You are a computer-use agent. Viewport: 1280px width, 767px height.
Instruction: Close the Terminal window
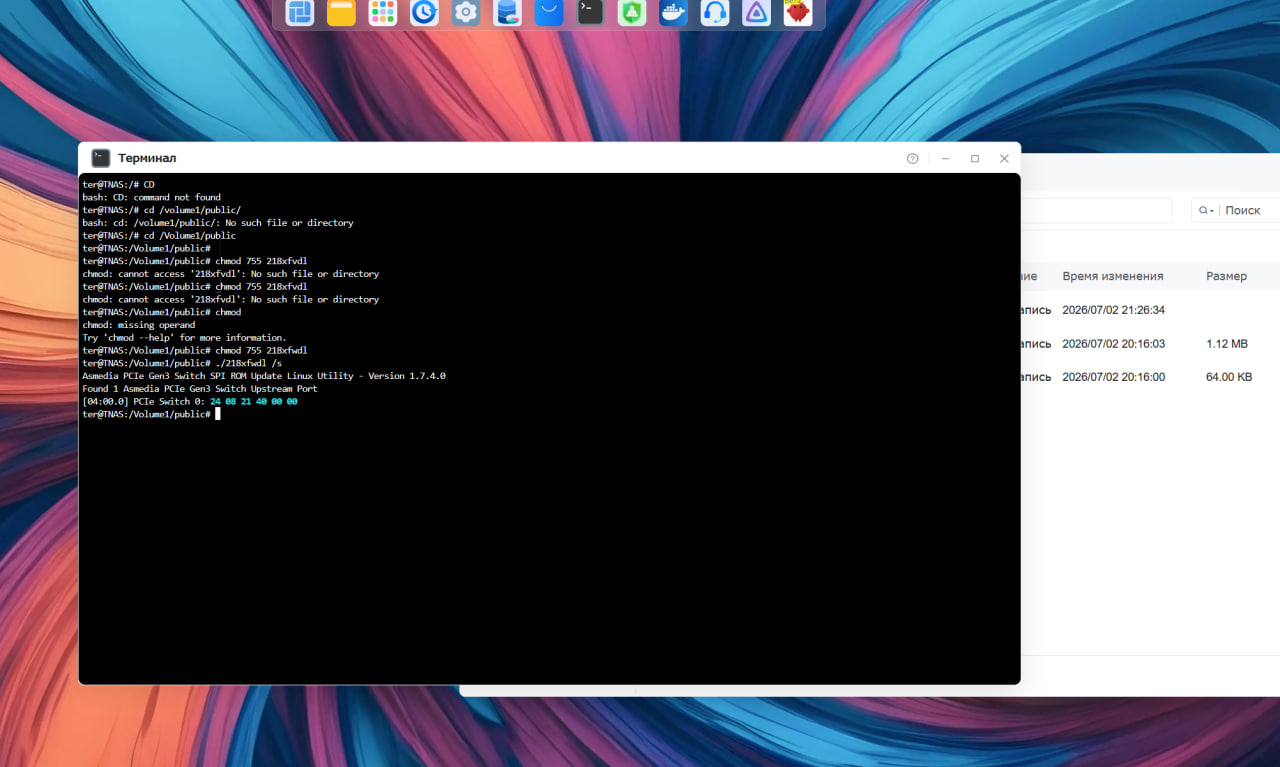click(1004, 158)
